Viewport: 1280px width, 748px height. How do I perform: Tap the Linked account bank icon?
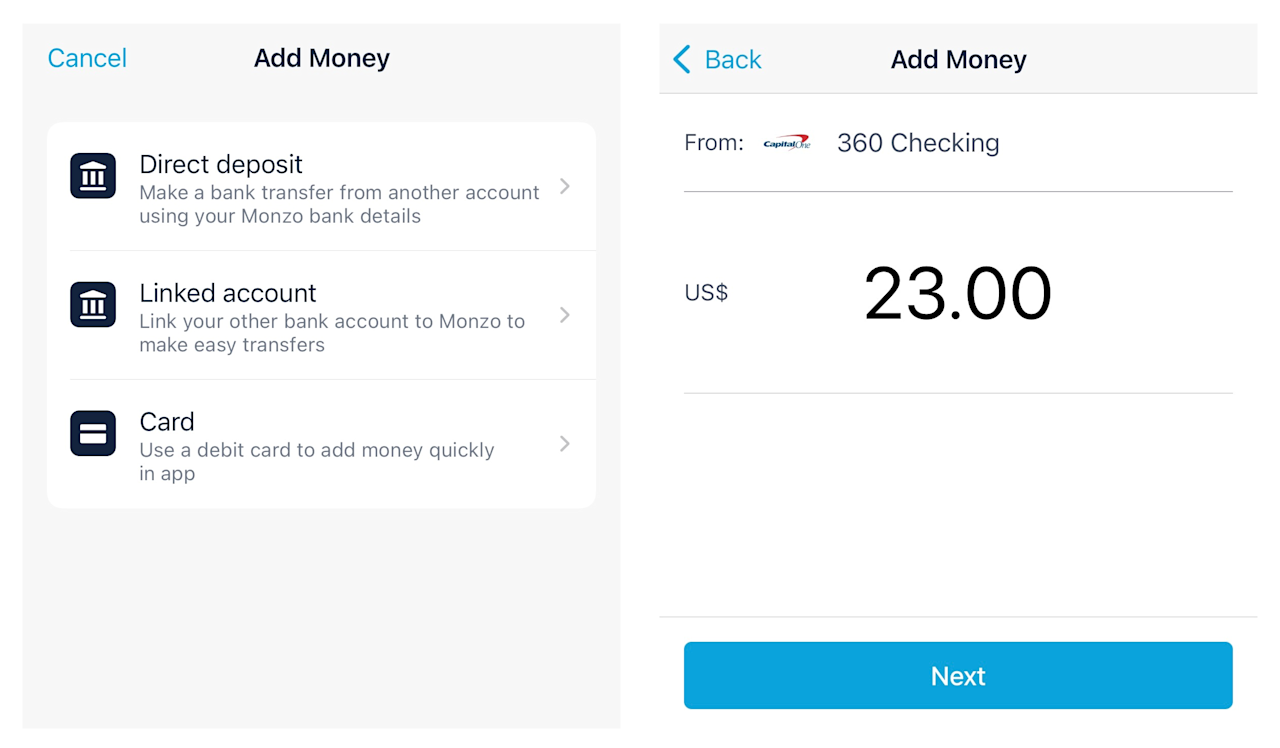point(93,305)
